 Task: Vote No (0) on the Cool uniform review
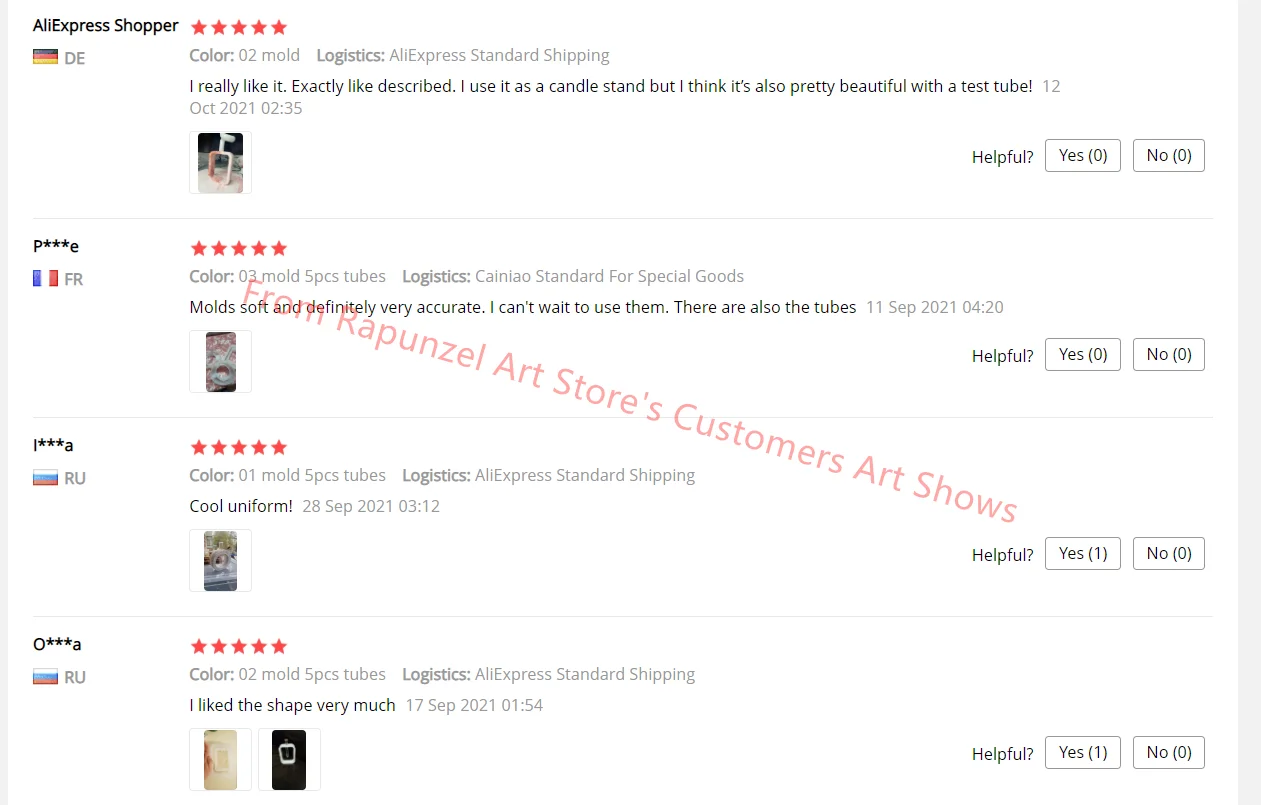[1169, 553]
